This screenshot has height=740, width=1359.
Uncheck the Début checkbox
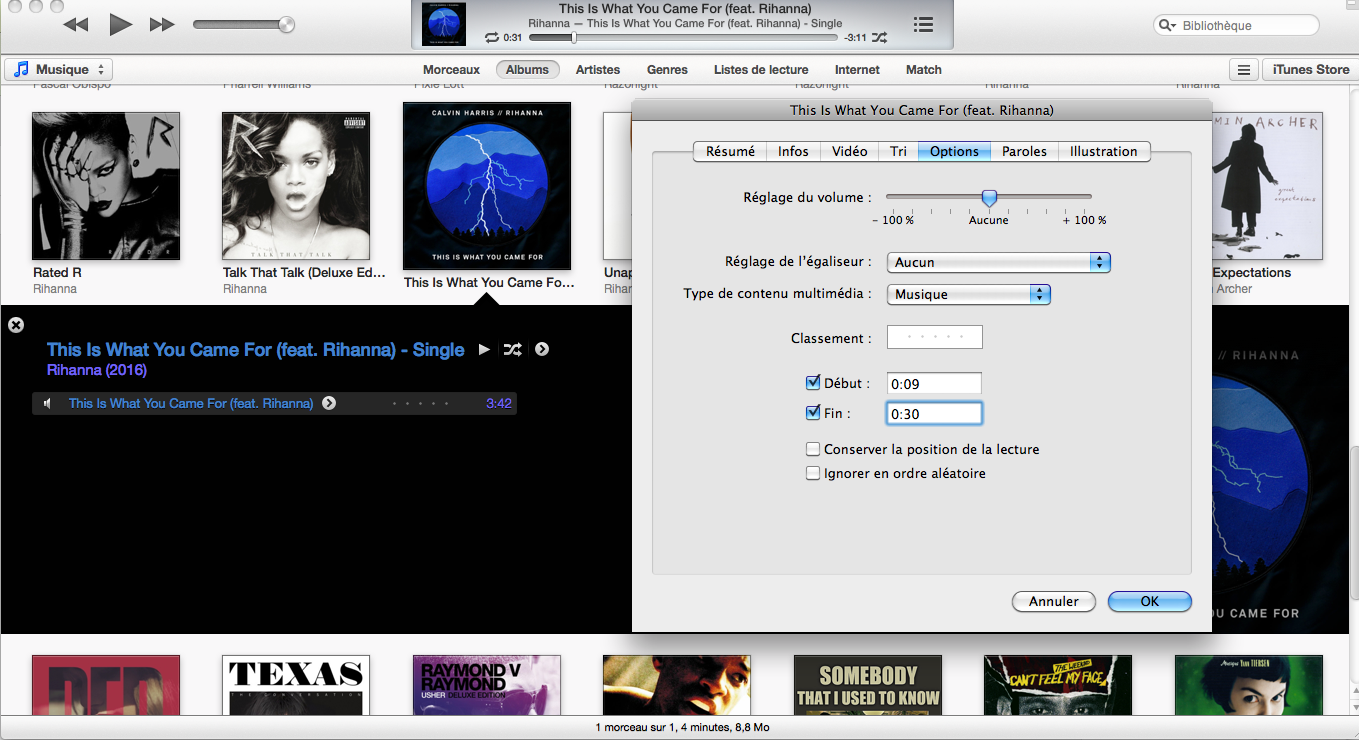pos(813,382)
